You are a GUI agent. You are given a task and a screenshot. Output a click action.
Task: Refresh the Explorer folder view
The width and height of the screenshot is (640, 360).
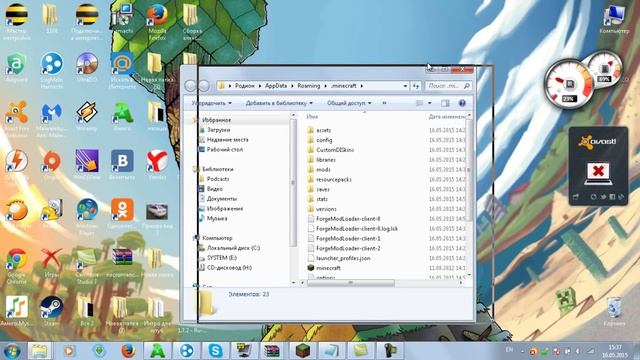coord(416,86)
